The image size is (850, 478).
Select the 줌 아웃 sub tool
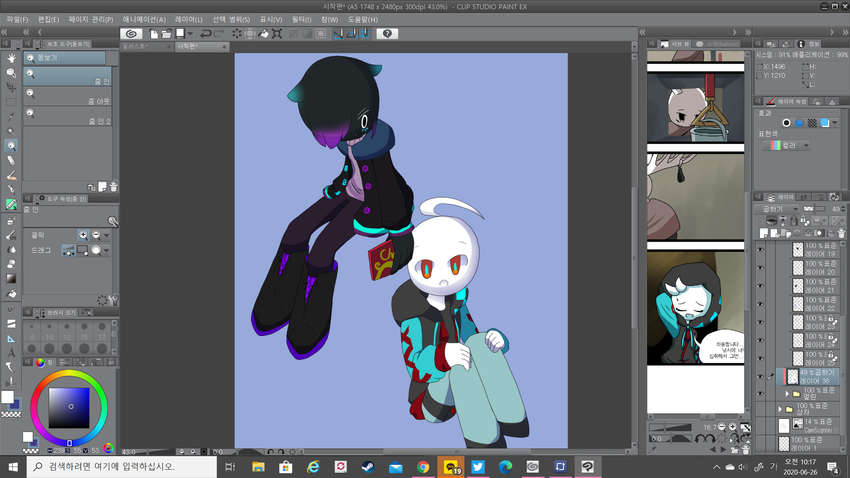[67, 96]
